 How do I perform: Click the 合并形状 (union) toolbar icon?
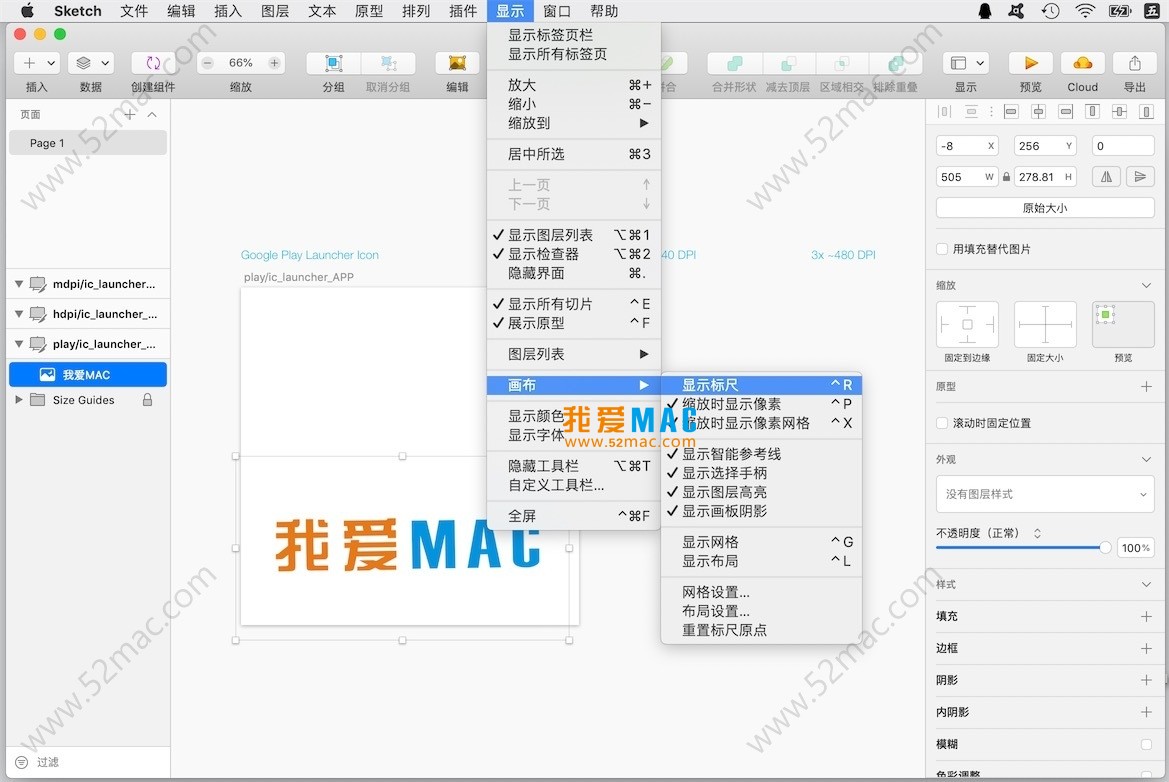[x=734, y=63]
